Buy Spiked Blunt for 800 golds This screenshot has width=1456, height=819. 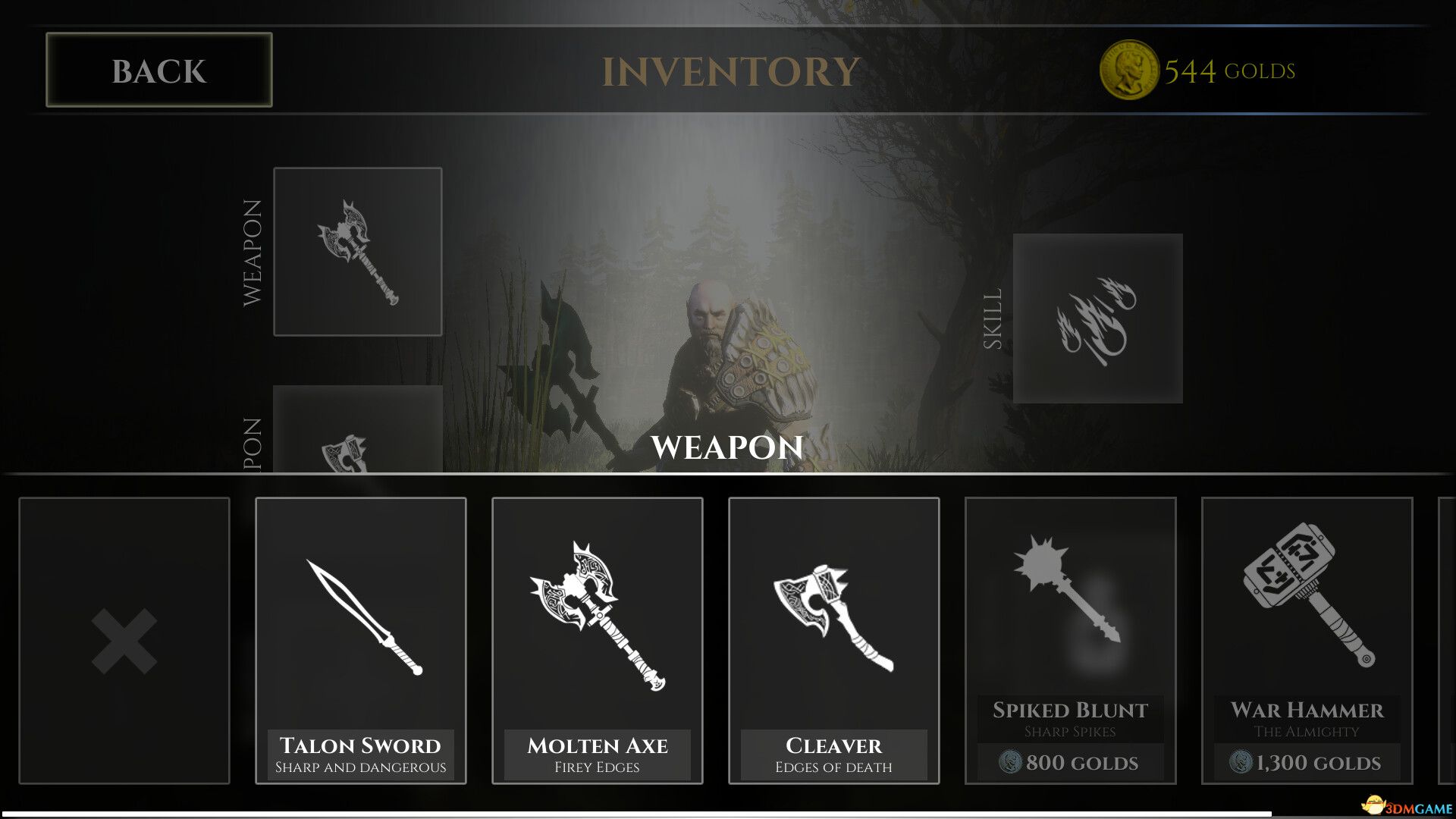[1070, 762]
